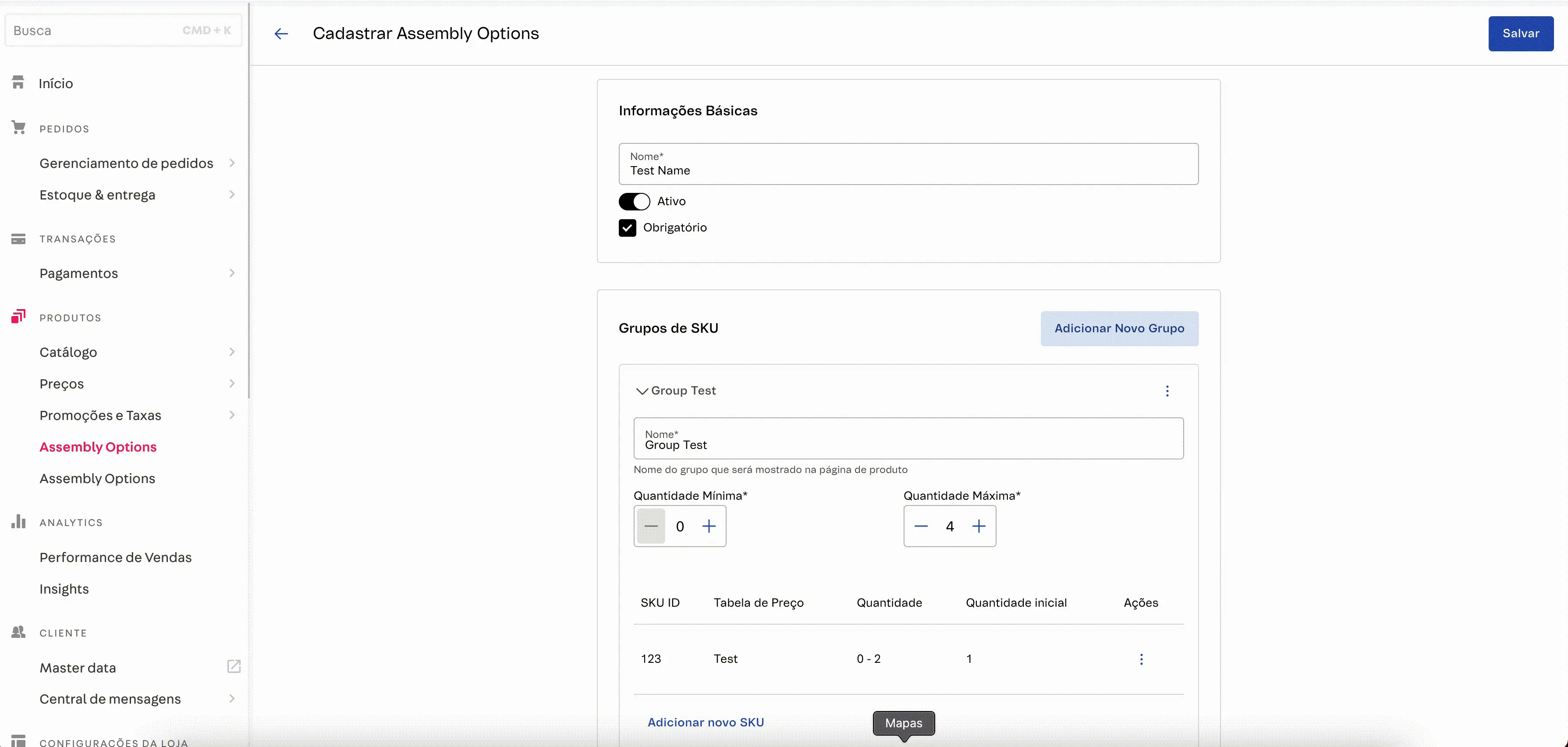This screenshot has height=747, width=1568.
Task: Click Adicionar Novo Grupo button
Action: 1119,328
